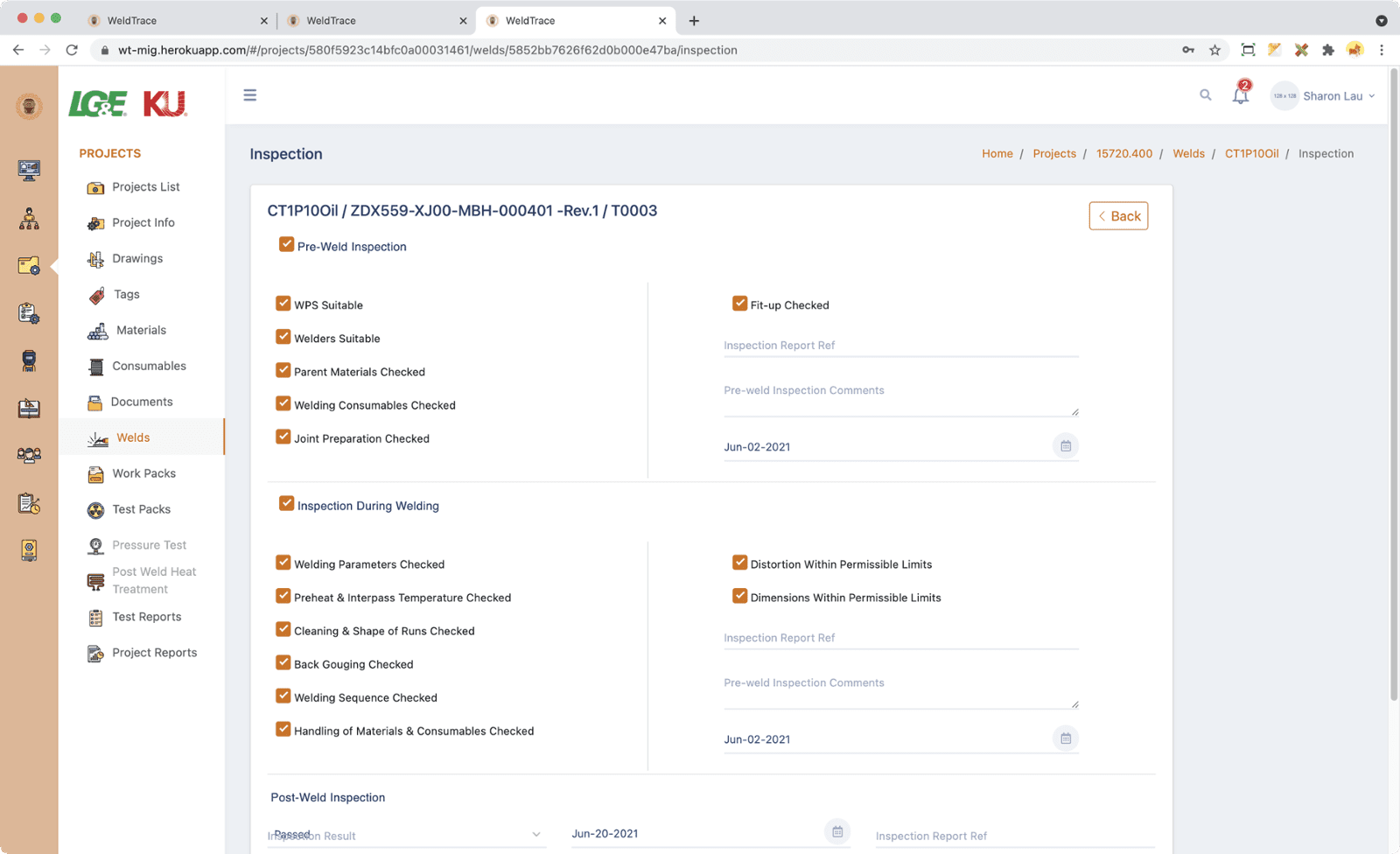Viewport: 1400px width, 854px height.
Task: Uncheck Back Gouging Checked
Action: [x=283, y=663]
